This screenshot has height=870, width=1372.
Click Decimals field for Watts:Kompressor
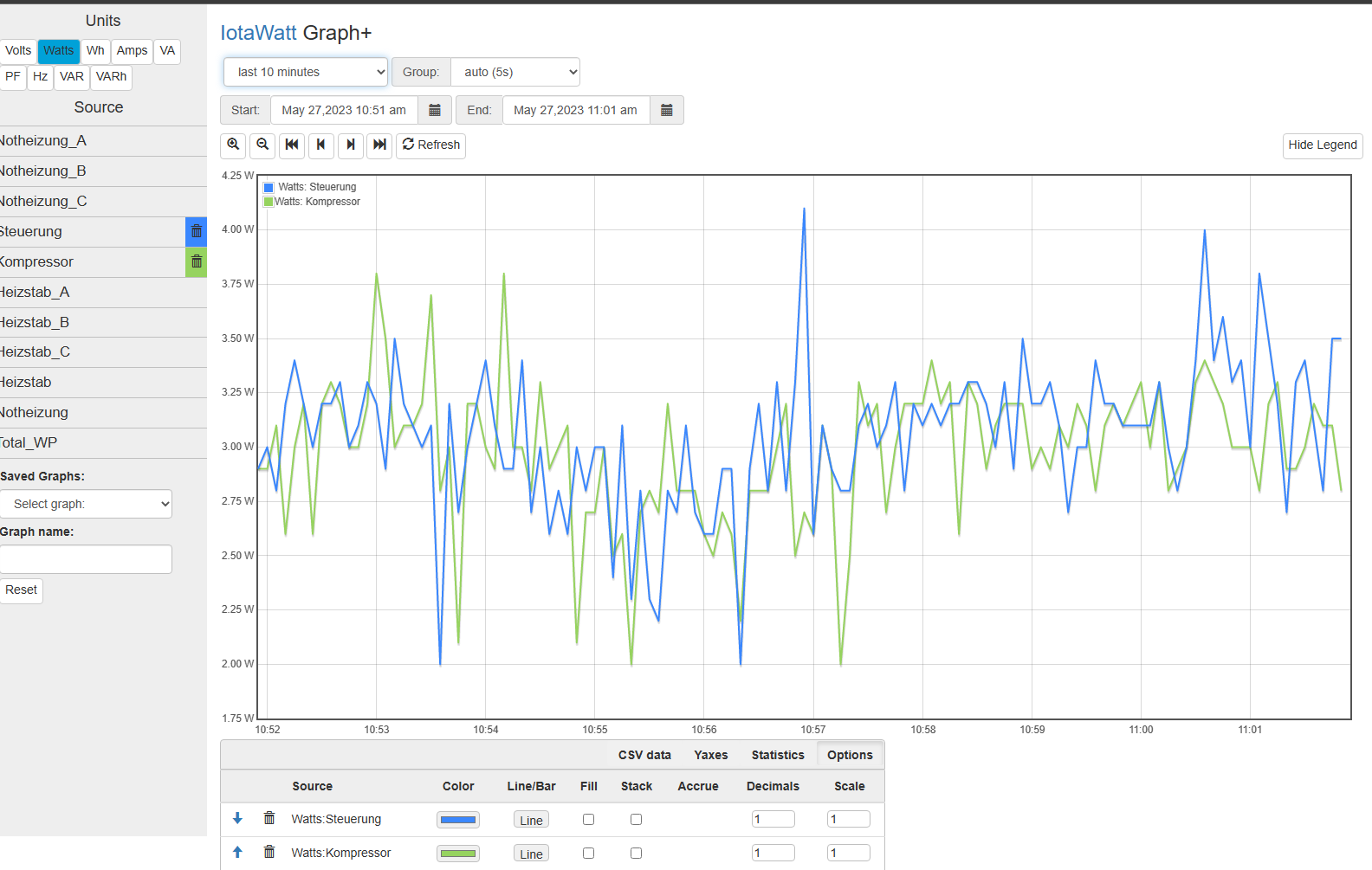tap(773, 853)
